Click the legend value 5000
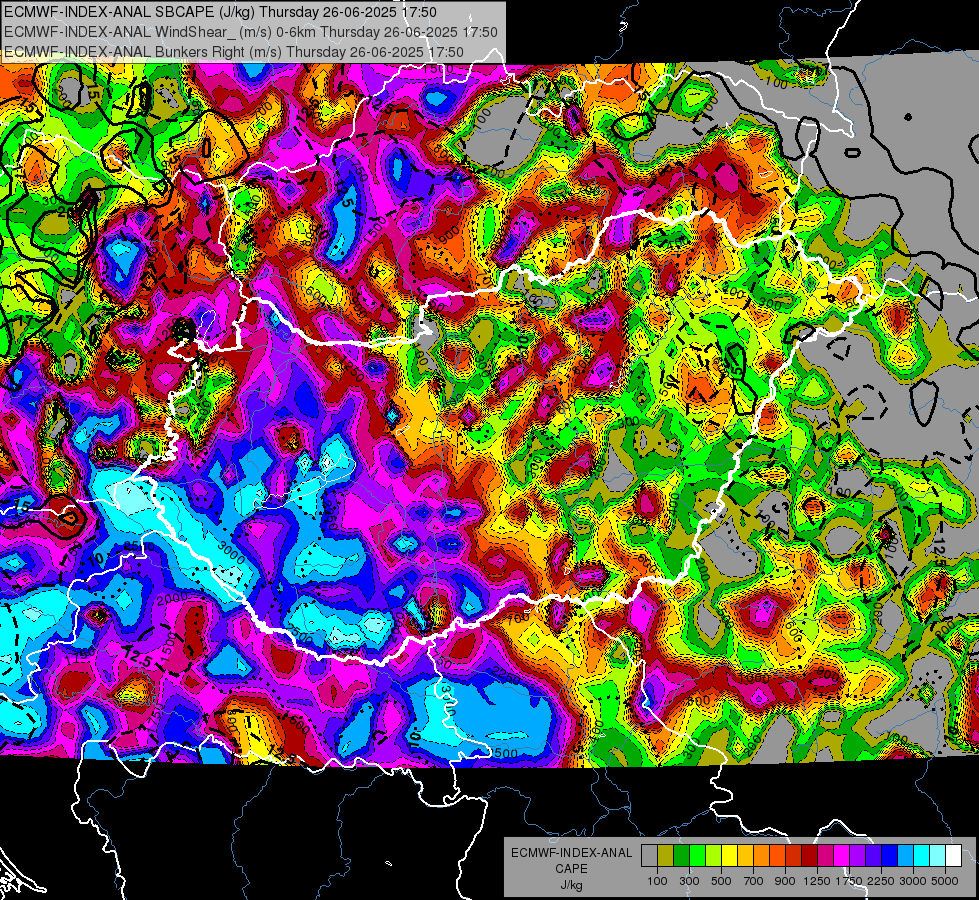The height and width of the screenshot is (900, 979). 945,881
